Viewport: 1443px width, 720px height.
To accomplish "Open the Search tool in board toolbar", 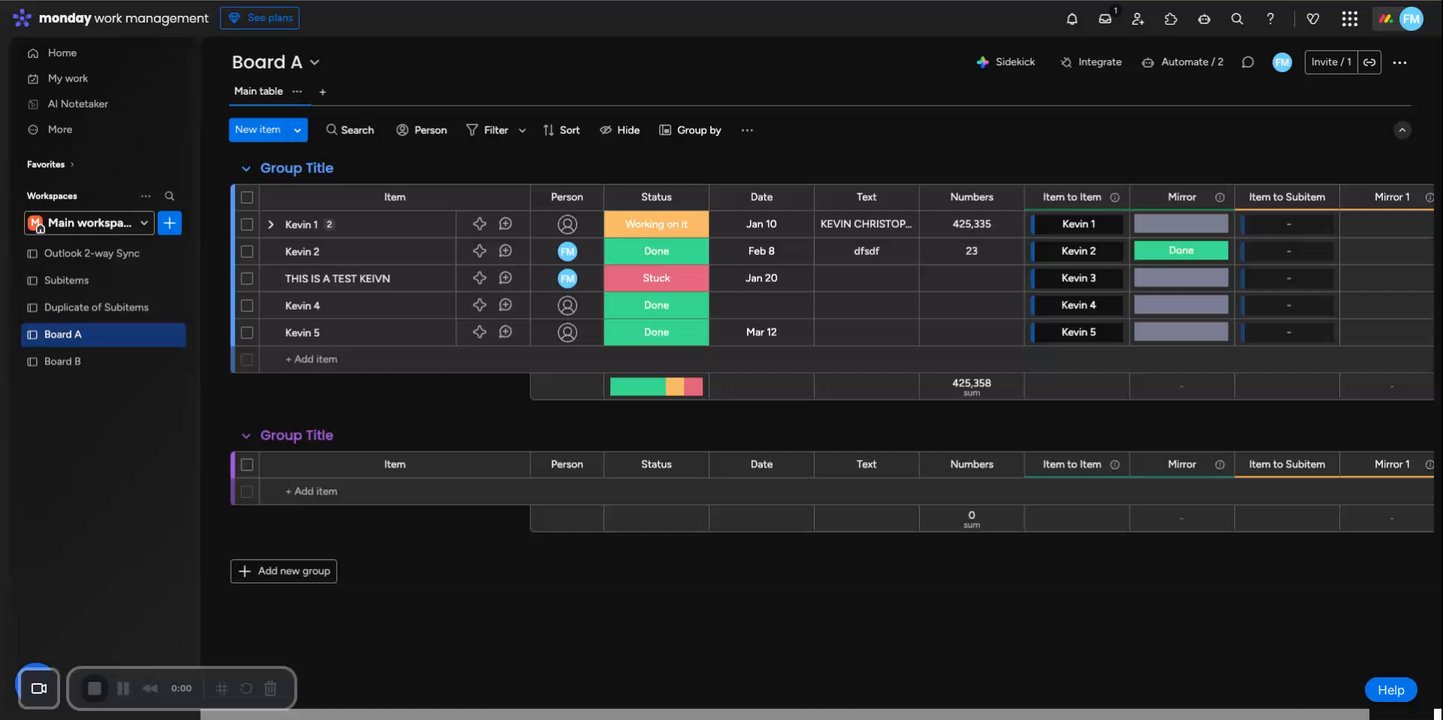I will (x=350, y=130).
